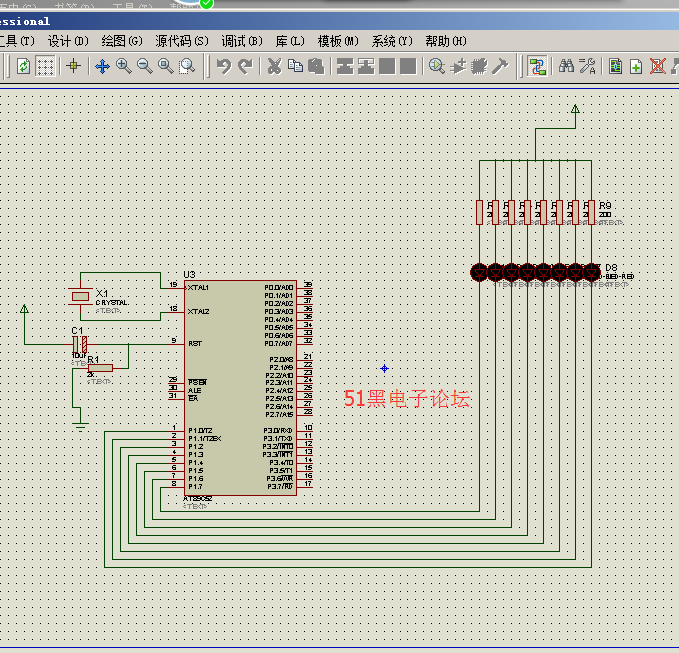
Task: Click the Pan/Center at cursor icon
Action: 102,66
